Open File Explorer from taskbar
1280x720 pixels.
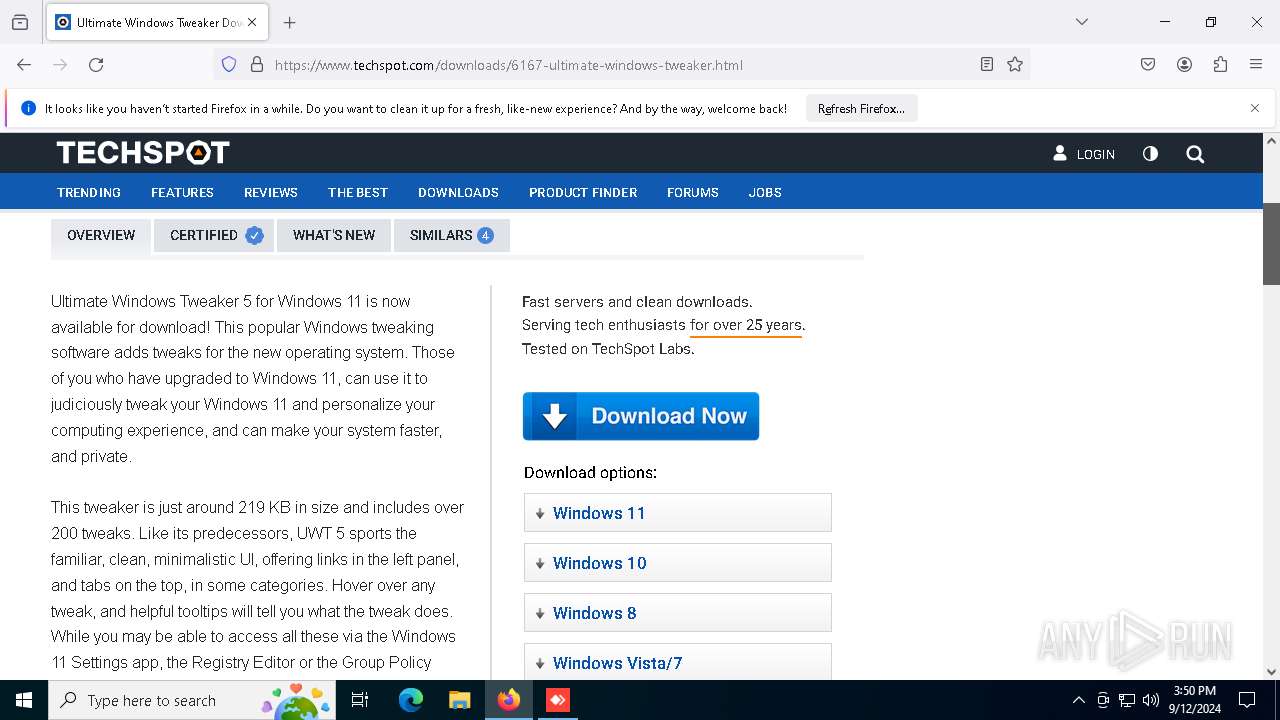[459, 700]
